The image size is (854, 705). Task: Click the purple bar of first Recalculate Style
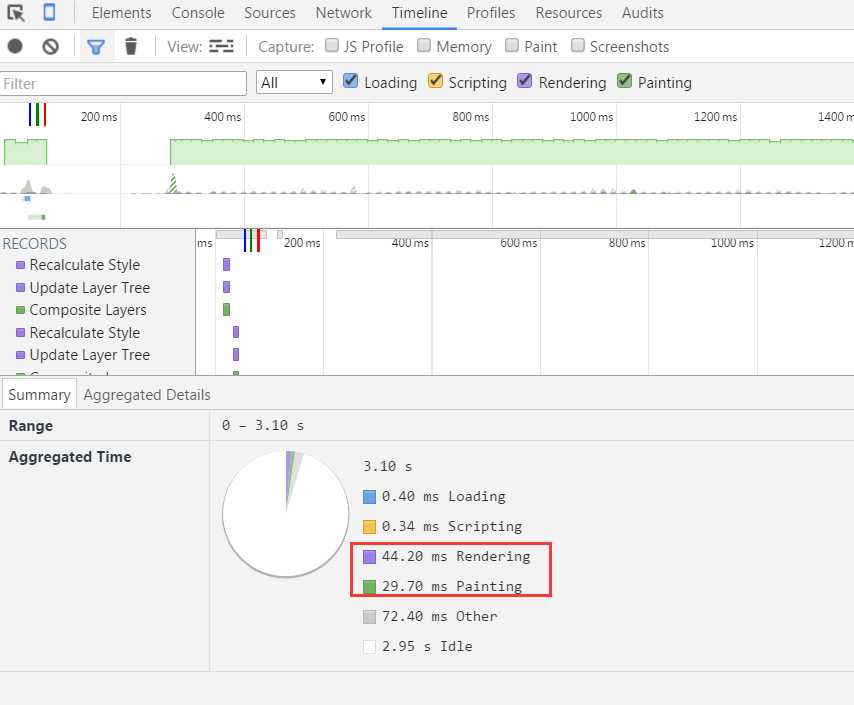point(227,265)
